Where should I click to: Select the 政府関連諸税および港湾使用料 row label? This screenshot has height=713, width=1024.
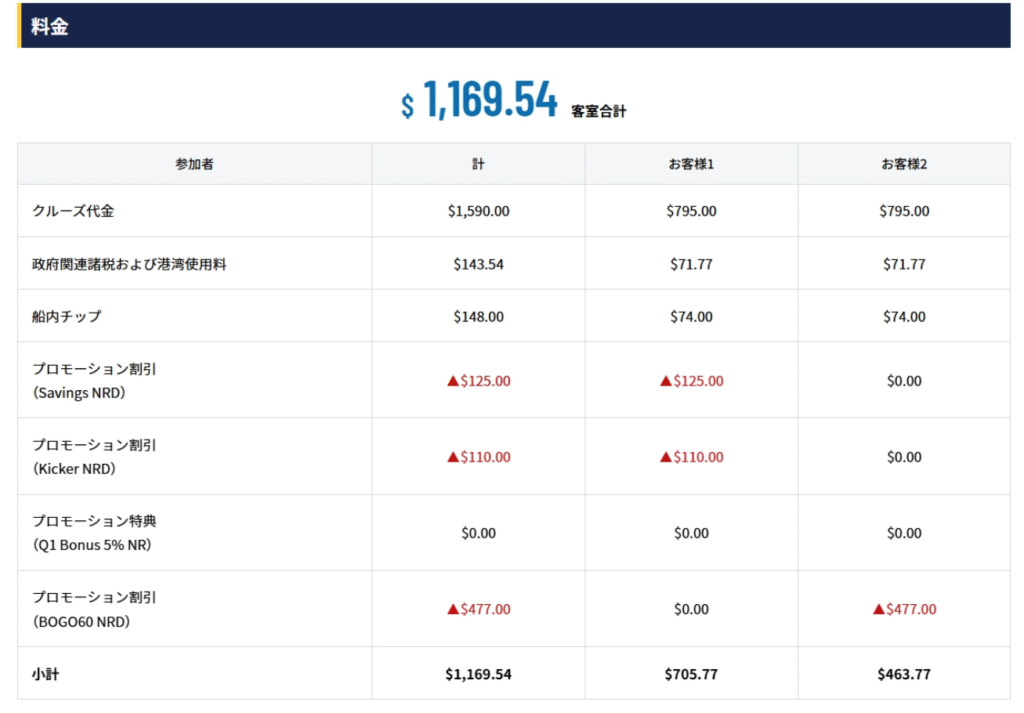coord(129,264)
